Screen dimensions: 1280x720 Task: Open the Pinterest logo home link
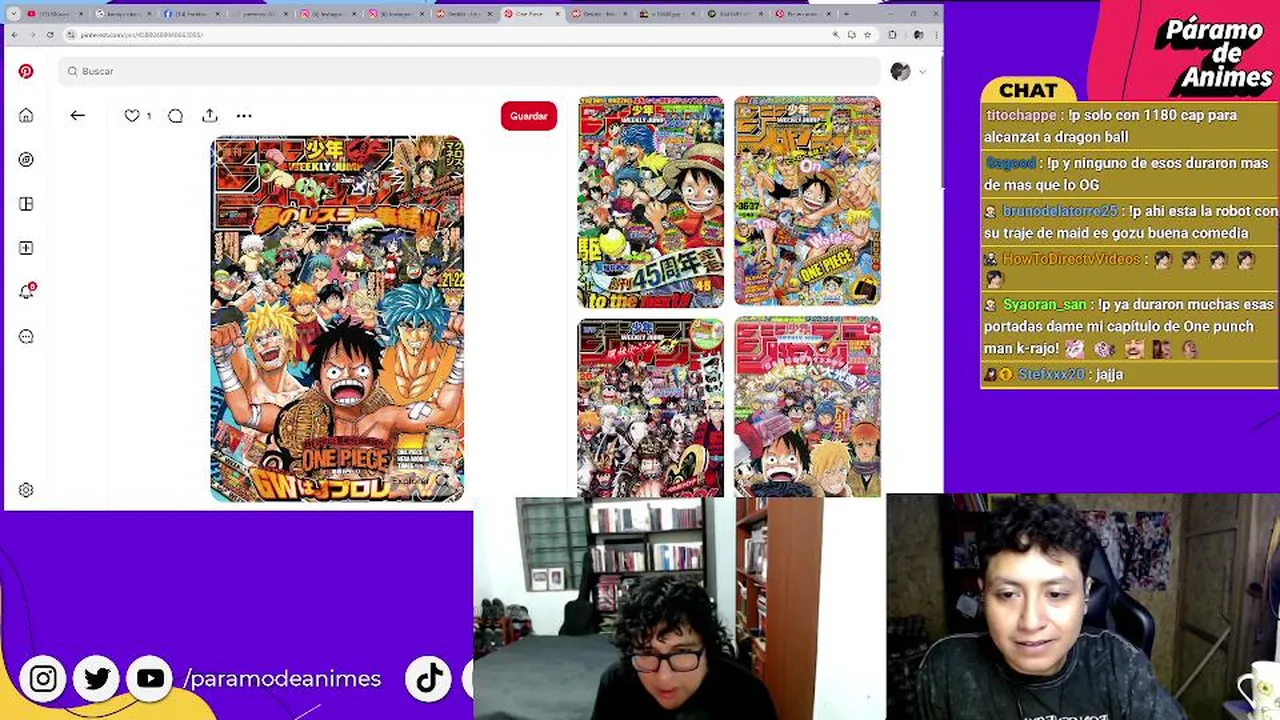tap(26, 71)
